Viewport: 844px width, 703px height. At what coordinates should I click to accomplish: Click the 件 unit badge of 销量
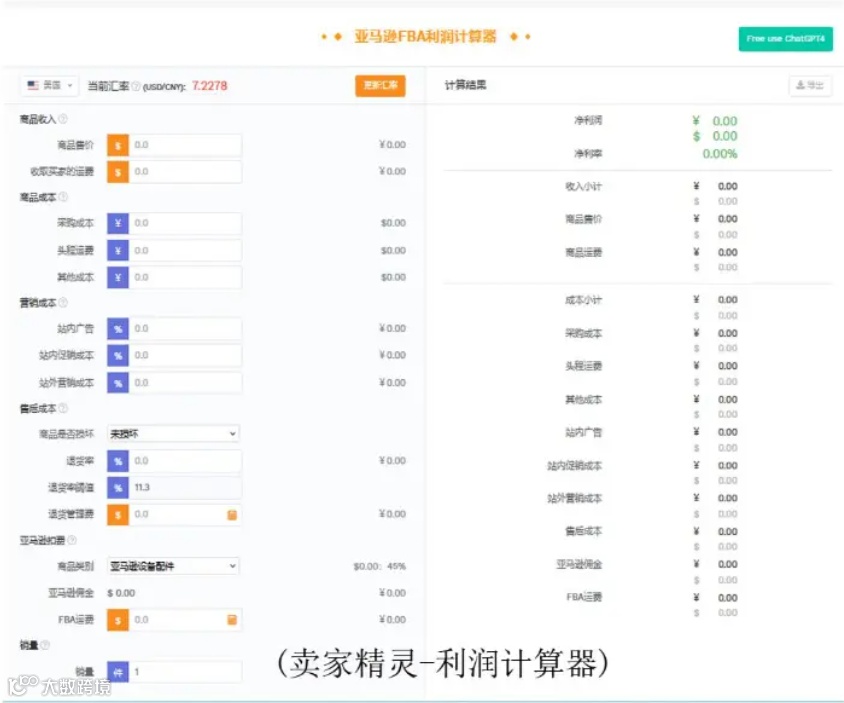point(118,672)
